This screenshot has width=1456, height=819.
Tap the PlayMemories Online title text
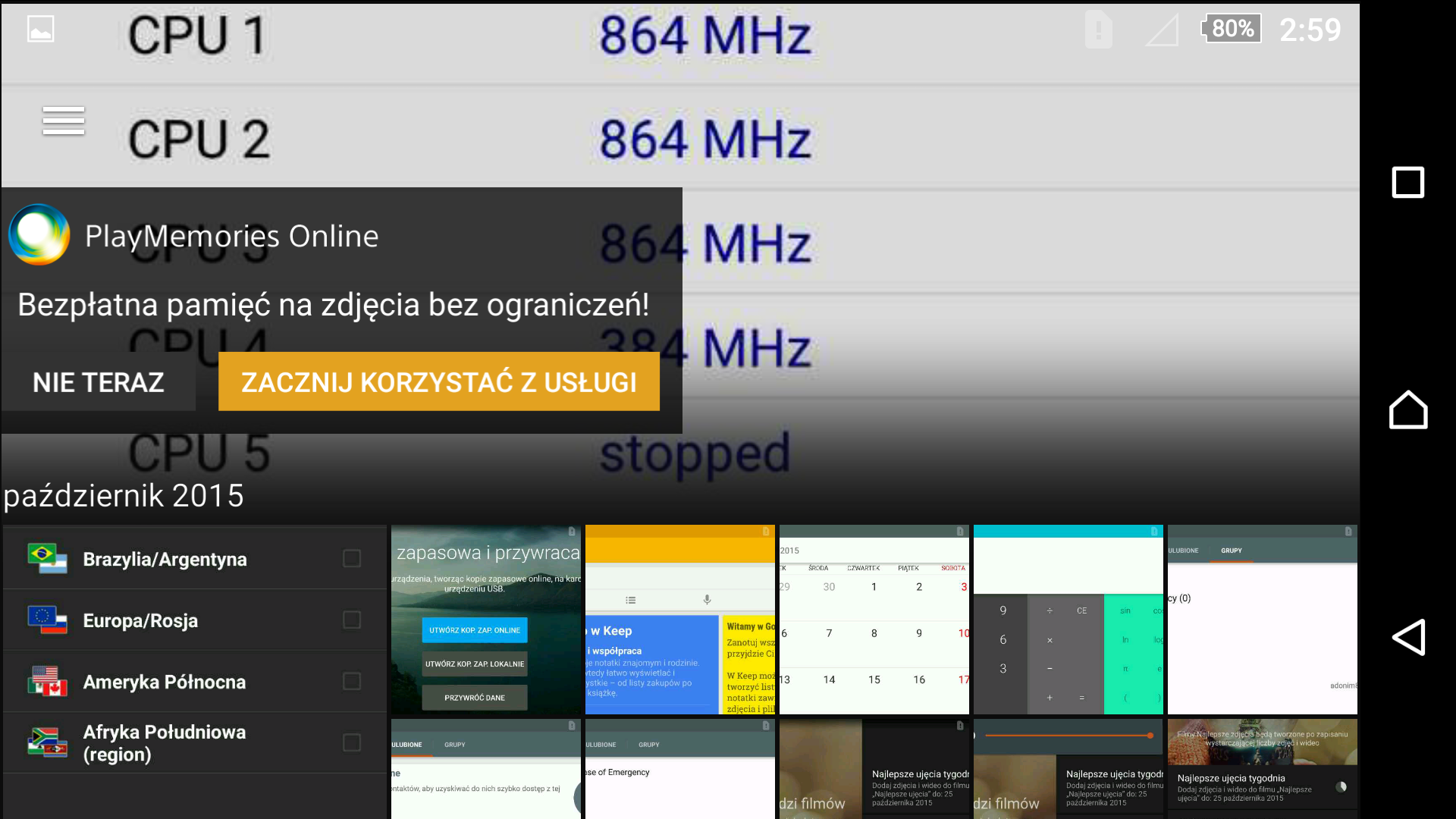point(231,236)
